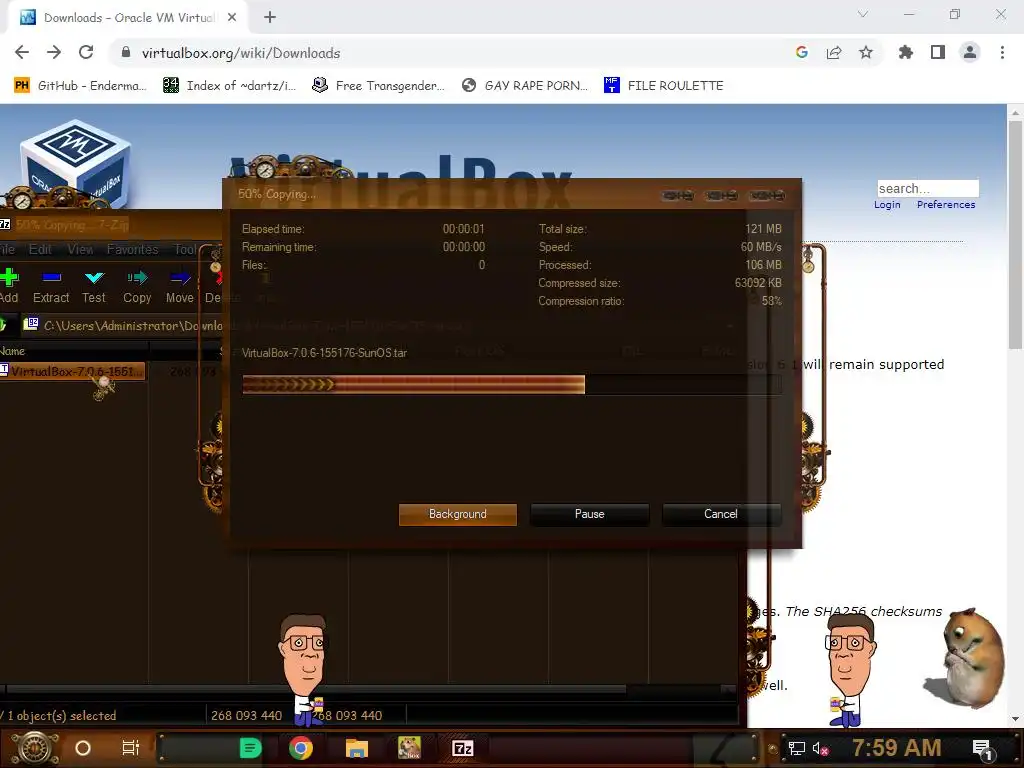The image size is (1024, 768).
Task: Open the Chrome extensions puzzle icon
Action: coord(906,52)
